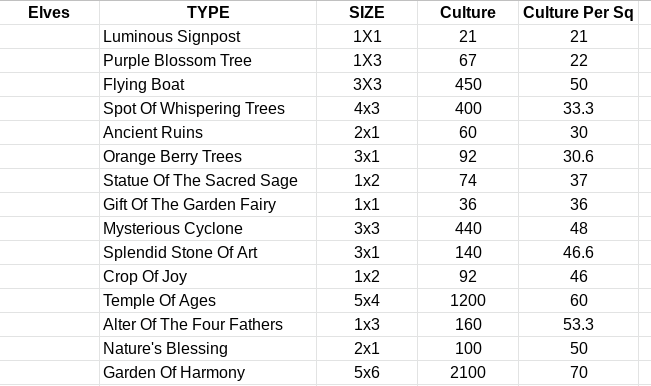Image resolution: width=651 pixels, height=386 pixels.
Task: Select the Luminous Signpost cell
Action: tap(208, 37)
